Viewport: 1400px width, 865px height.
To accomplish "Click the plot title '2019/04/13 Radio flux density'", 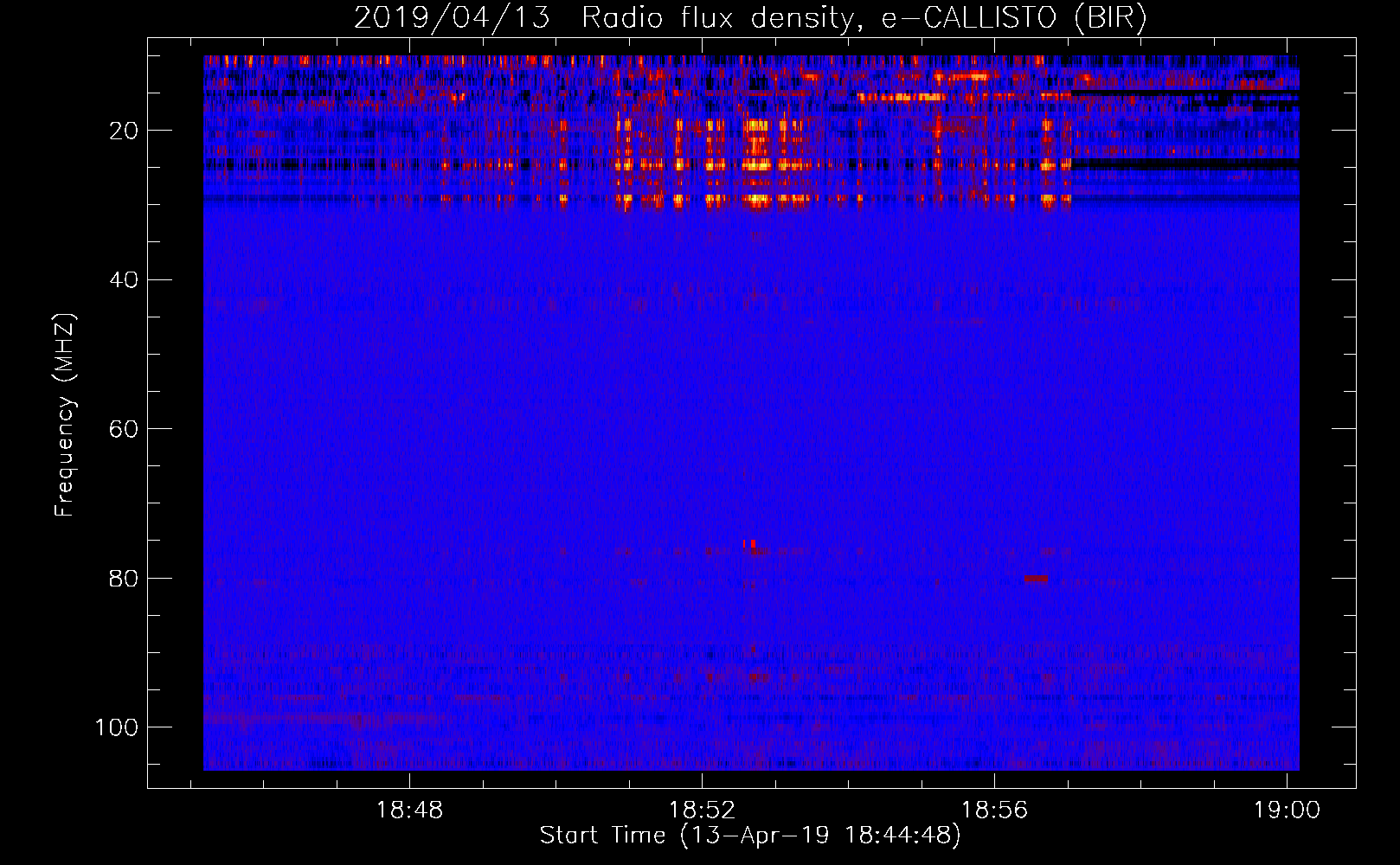I will click(x=750, y=17).
